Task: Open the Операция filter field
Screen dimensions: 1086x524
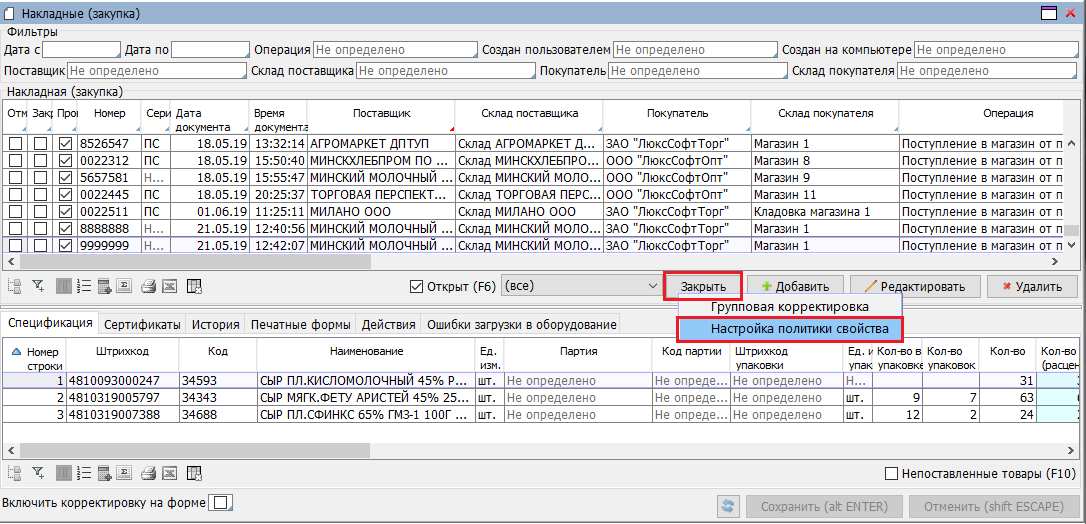Action: pos(394,49)
